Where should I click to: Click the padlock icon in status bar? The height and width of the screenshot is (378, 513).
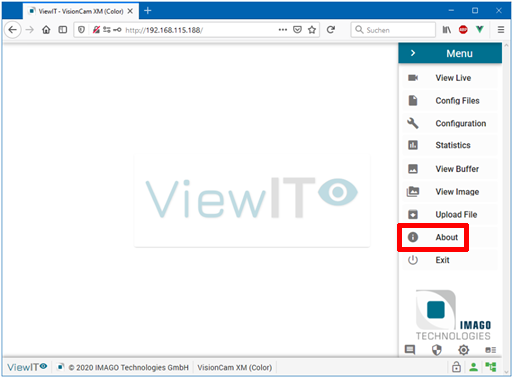coord(456,367)
